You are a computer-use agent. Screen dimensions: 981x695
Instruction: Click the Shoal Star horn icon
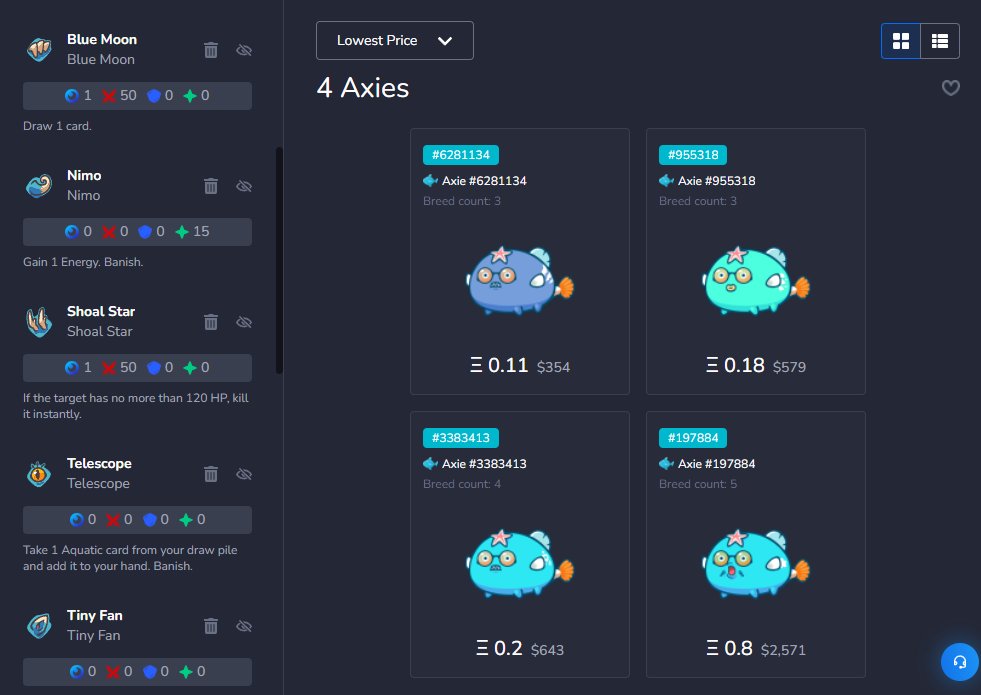(x=39, y=322)
